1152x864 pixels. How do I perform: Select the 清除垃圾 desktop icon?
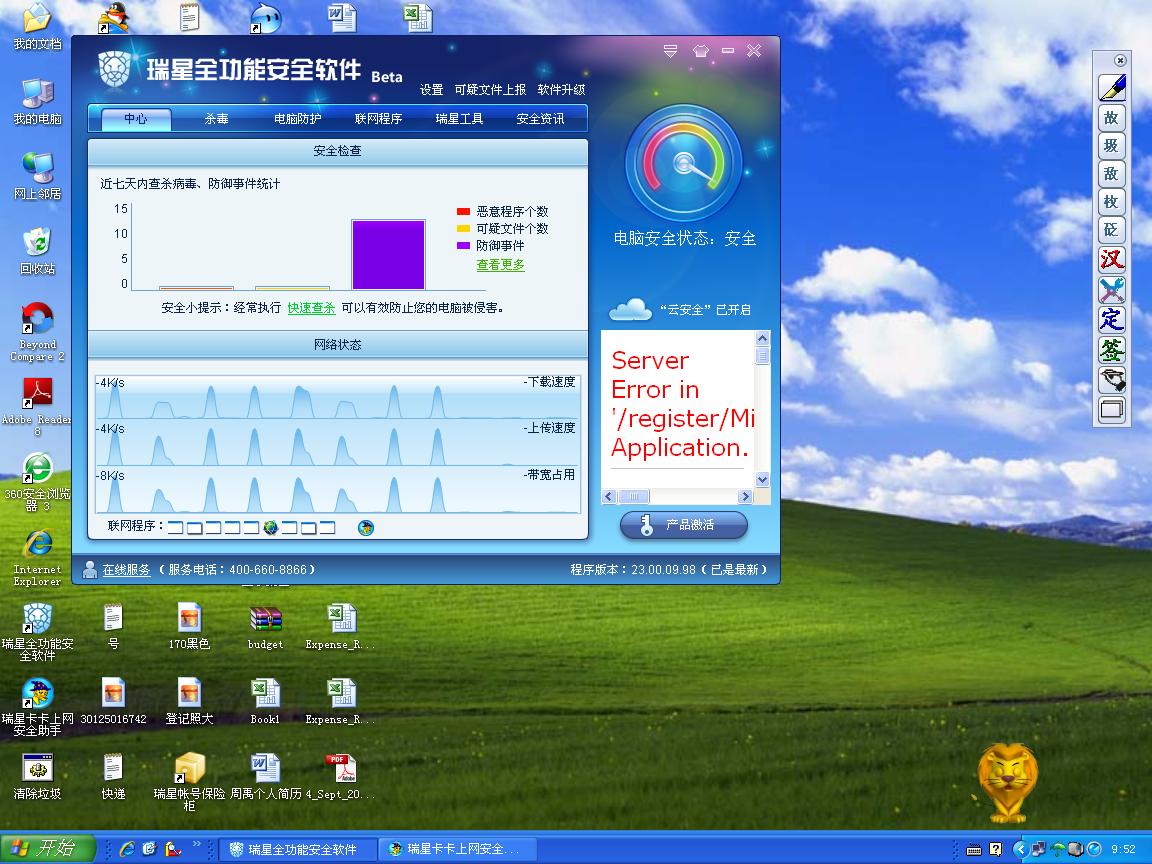pos(37,777)
